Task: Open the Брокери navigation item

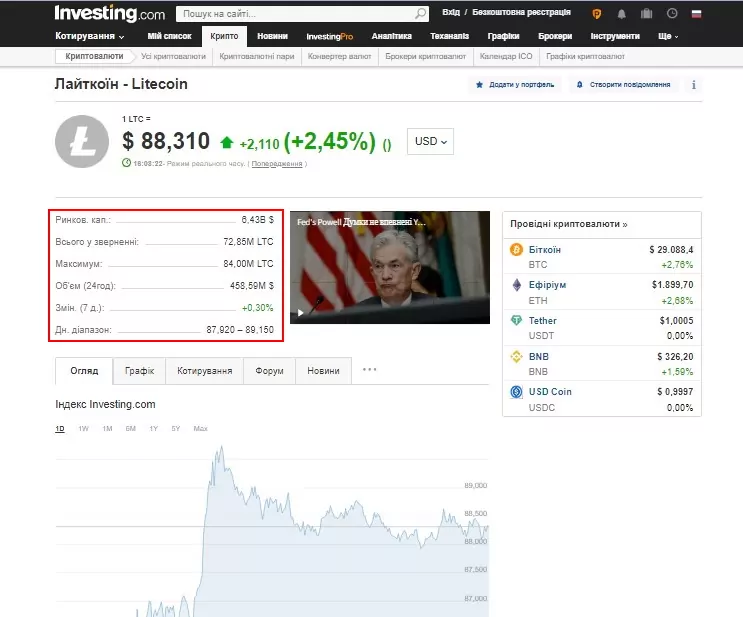Action: click(555, 36)
